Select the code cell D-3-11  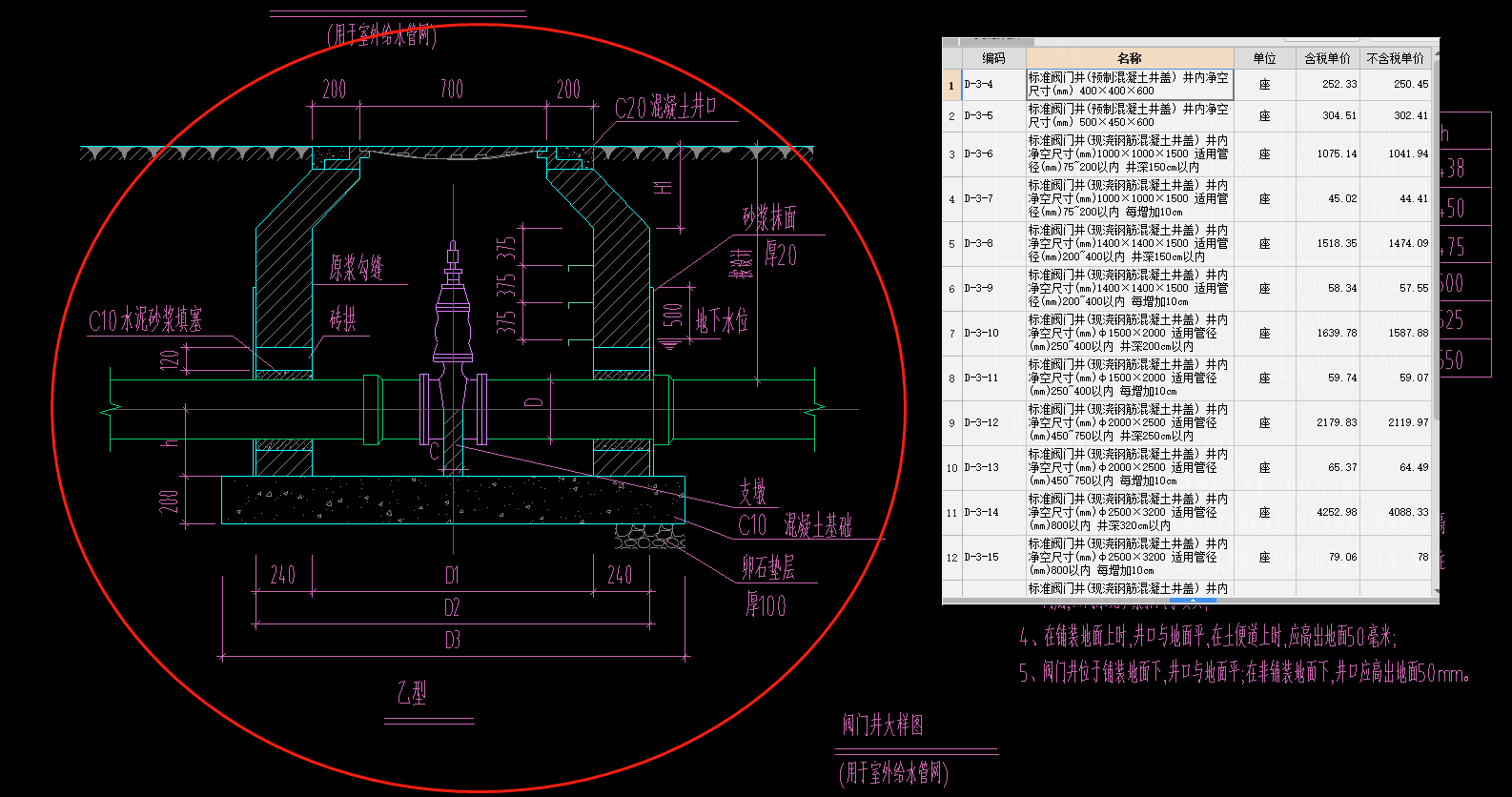[x=993, y=378]
